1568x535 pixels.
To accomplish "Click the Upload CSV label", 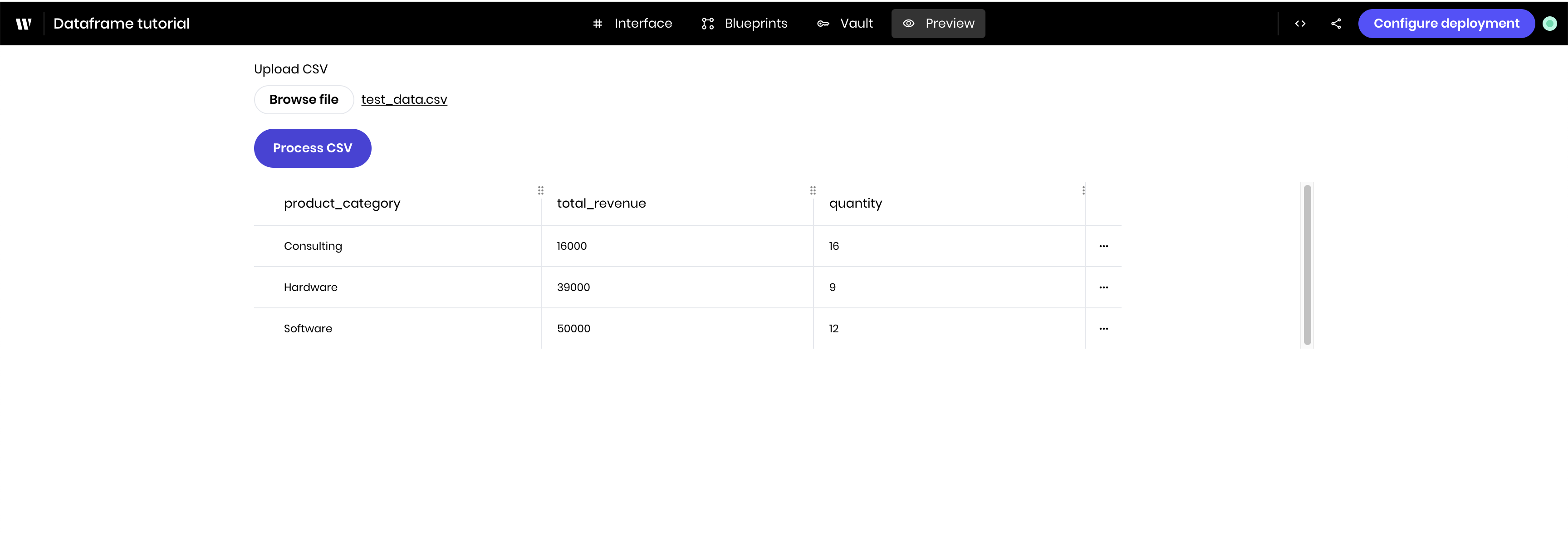I will [290, 69].
